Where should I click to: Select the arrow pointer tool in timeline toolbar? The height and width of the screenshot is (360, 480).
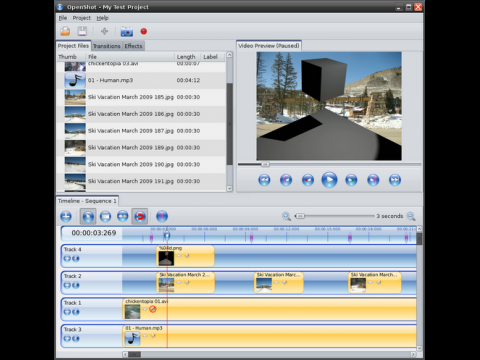point(88,216)
